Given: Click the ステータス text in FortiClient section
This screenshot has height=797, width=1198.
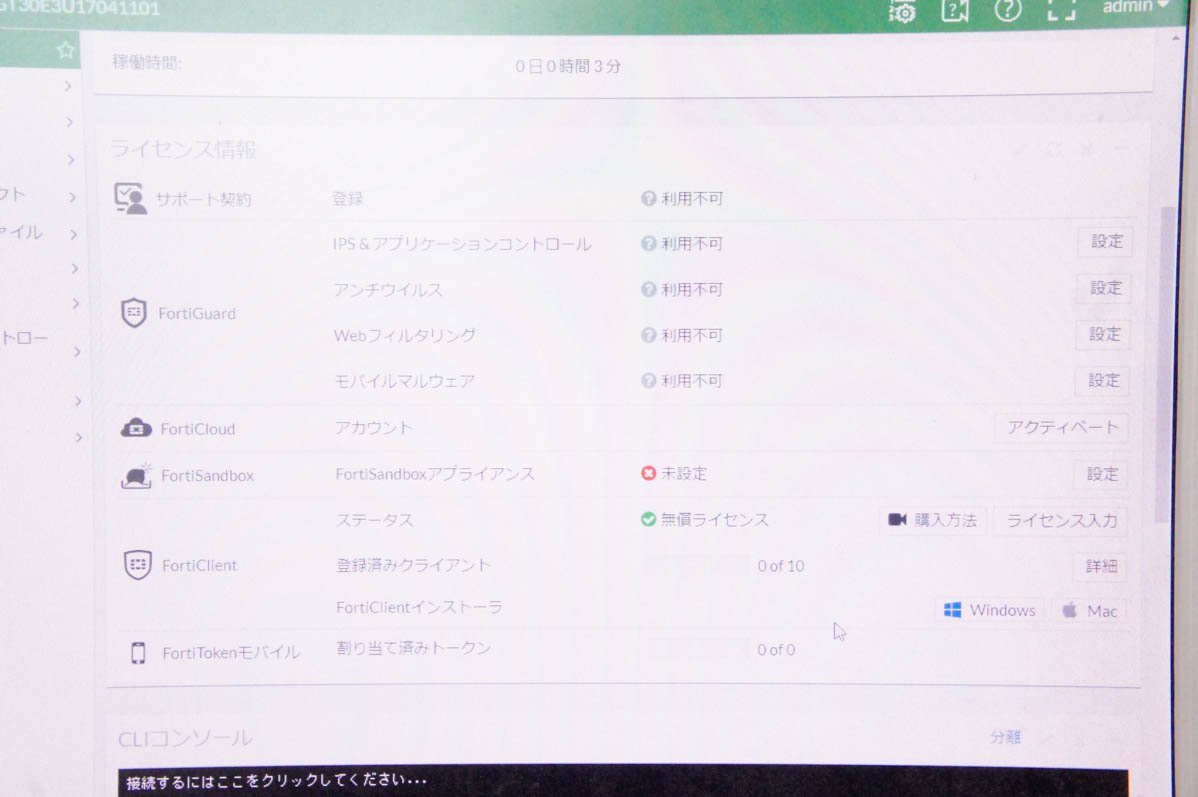Looking at the screenshot, I should click(x=374, y=520).
